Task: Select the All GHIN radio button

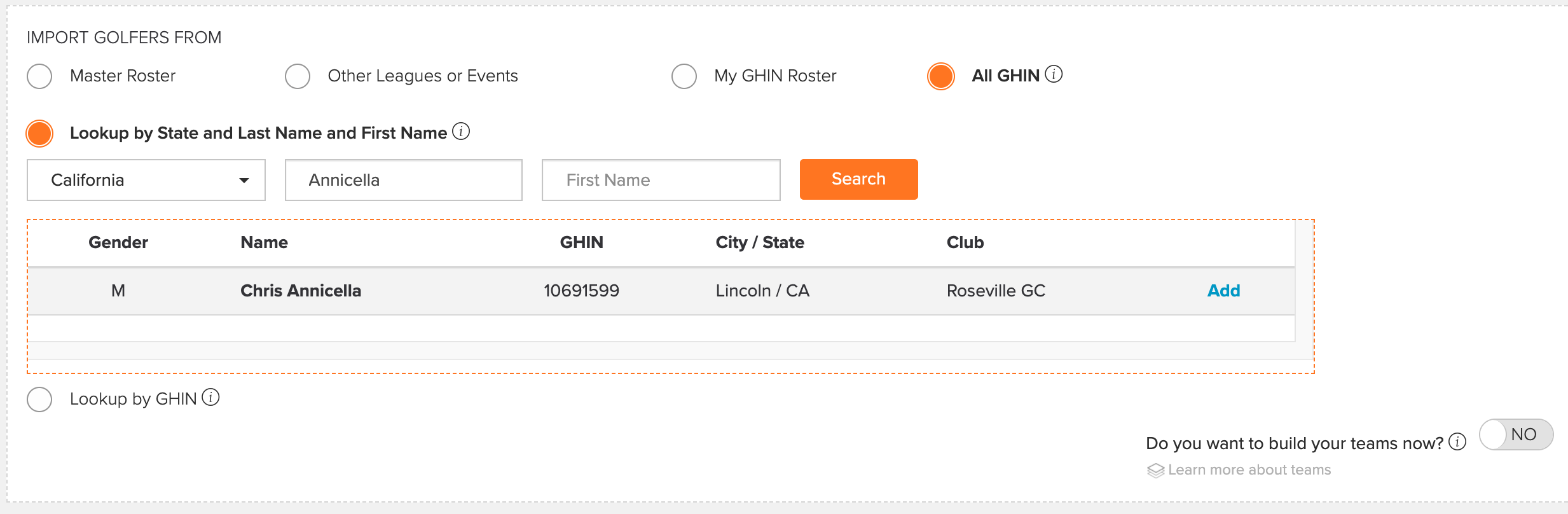Action: [941, 76]
